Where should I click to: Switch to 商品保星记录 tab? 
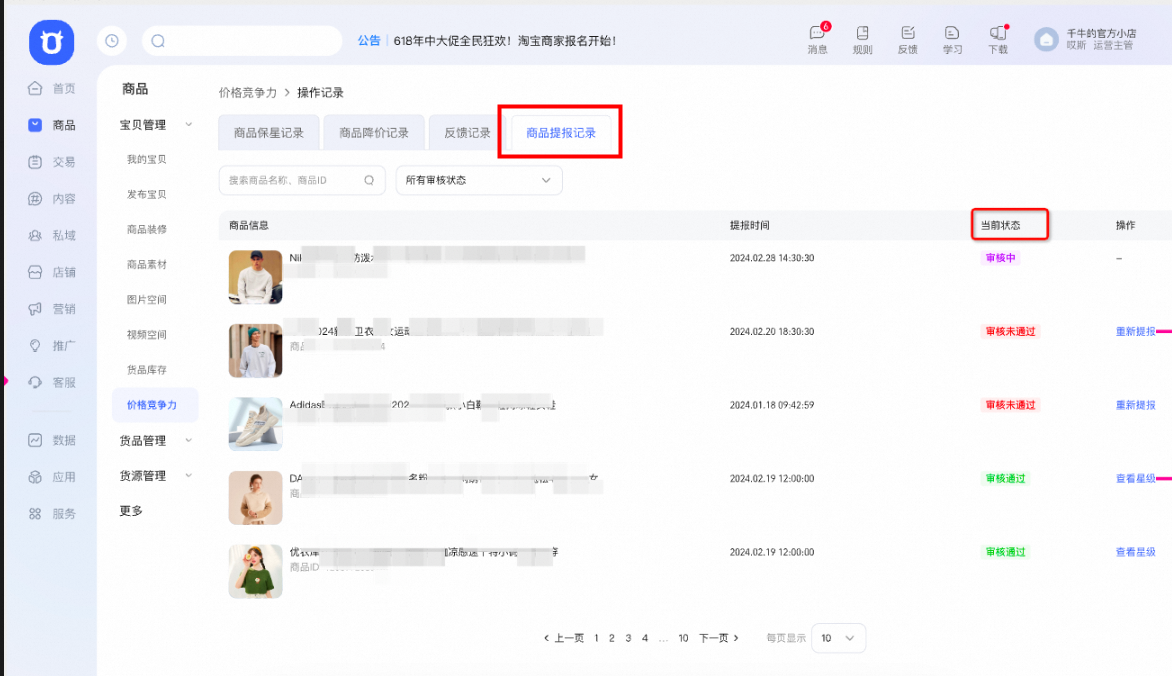(268, 133)
